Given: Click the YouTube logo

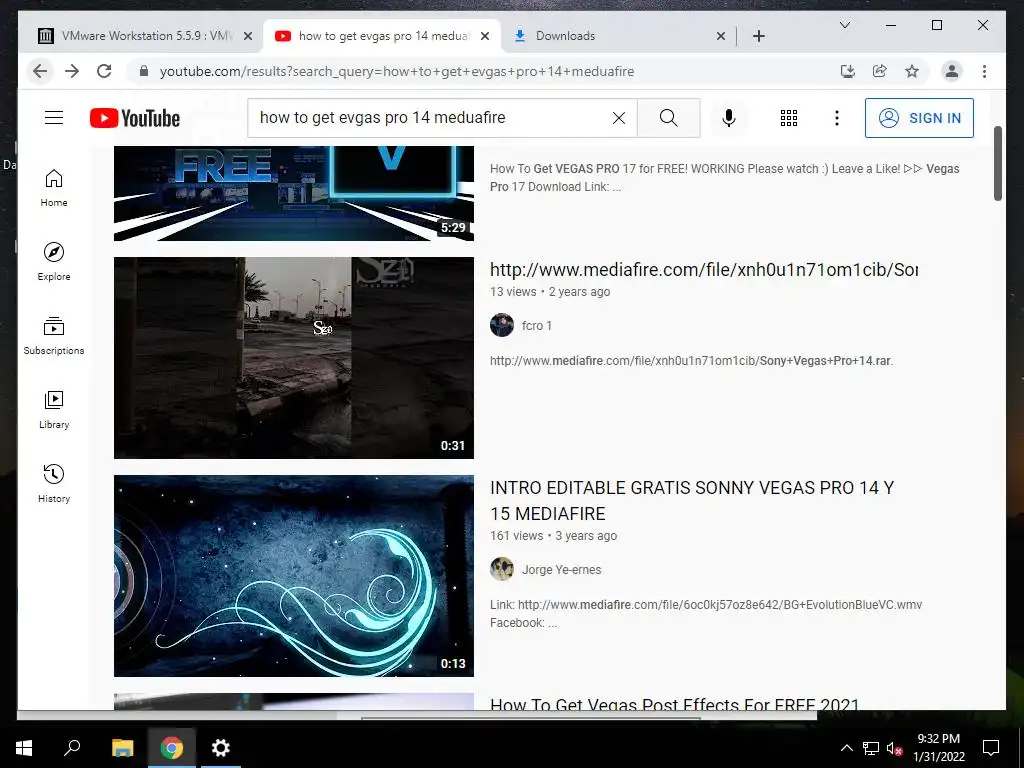Looking at the screenshot, I should pyautogui.click(x=135, y=118).
